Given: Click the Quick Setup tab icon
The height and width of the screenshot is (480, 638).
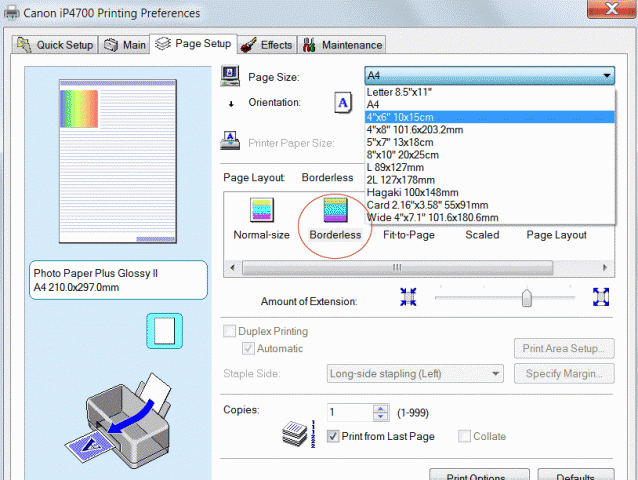Looking at the screenshot, I should pos(24,45).
